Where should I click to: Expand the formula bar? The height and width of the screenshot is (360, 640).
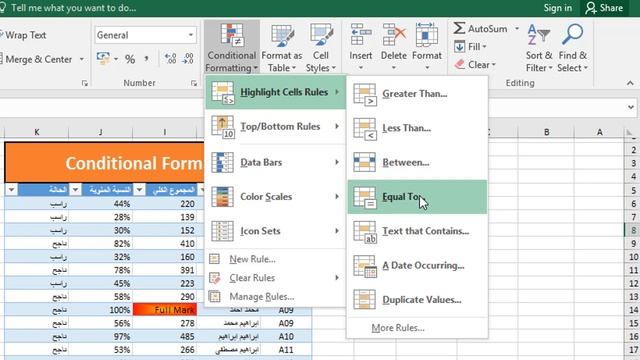tap(631, 107)
